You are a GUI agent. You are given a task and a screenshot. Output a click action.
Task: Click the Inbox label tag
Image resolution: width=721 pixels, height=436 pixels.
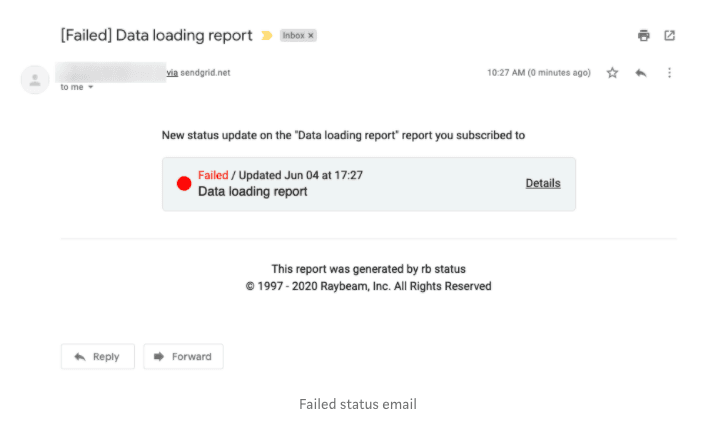[294, 36]
